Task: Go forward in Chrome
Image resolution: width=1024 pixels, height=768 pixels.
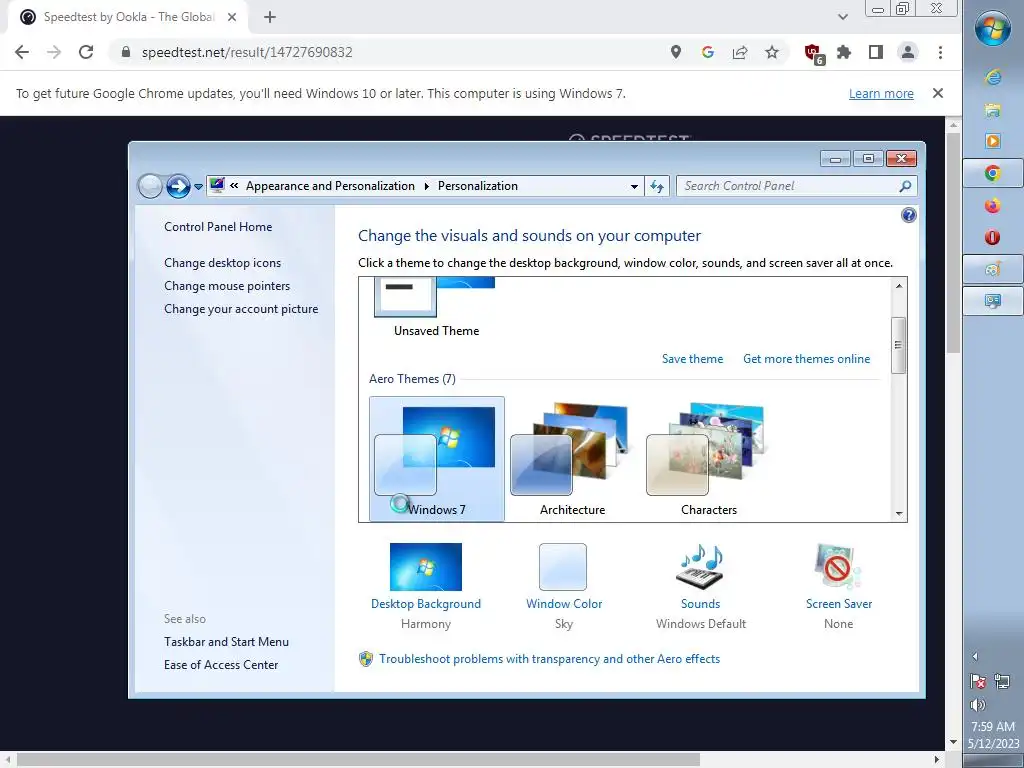Action: click(x=54, y=52)
